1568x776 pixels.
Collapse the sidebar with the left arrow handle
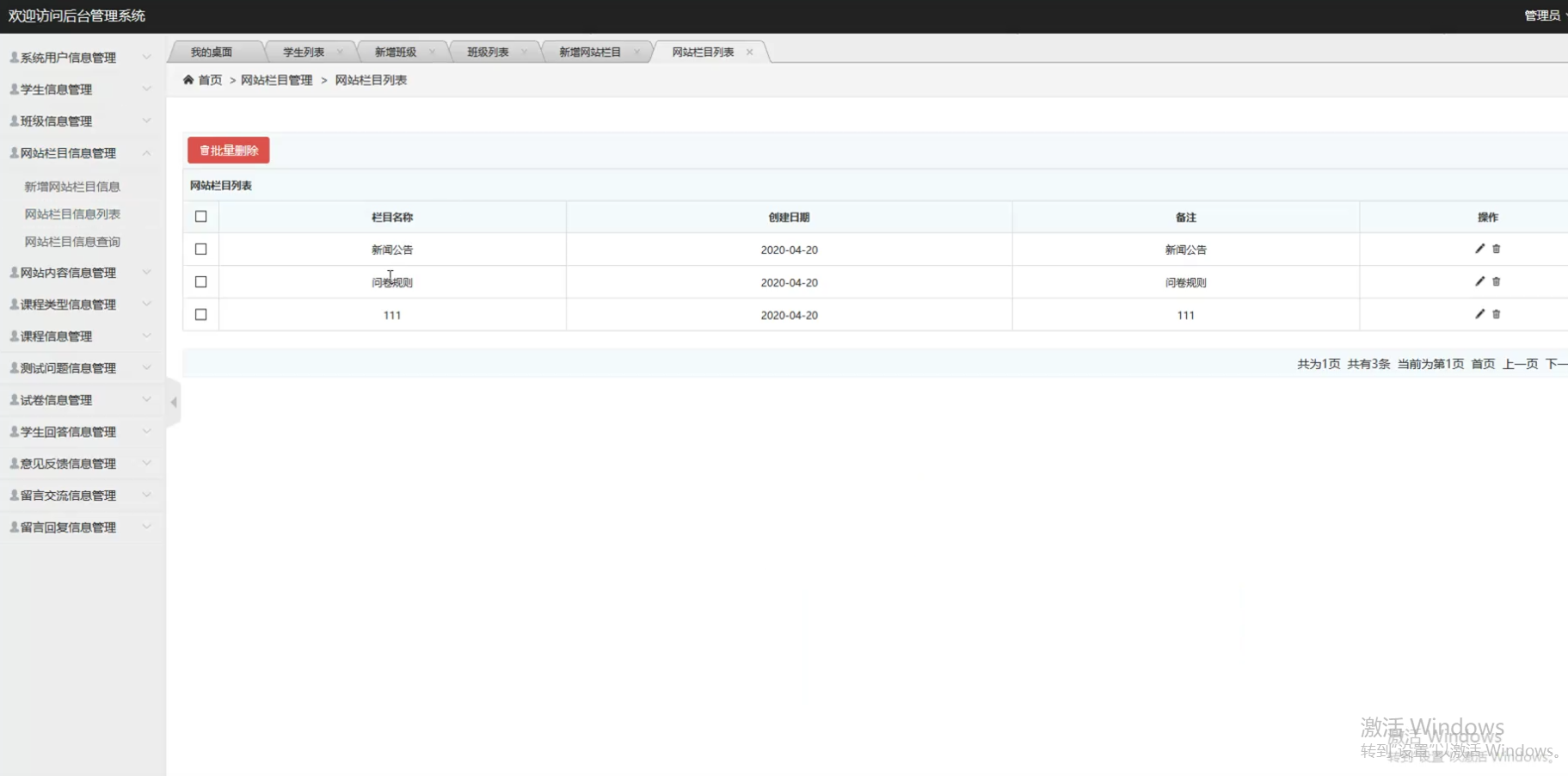tap(173, 402)
